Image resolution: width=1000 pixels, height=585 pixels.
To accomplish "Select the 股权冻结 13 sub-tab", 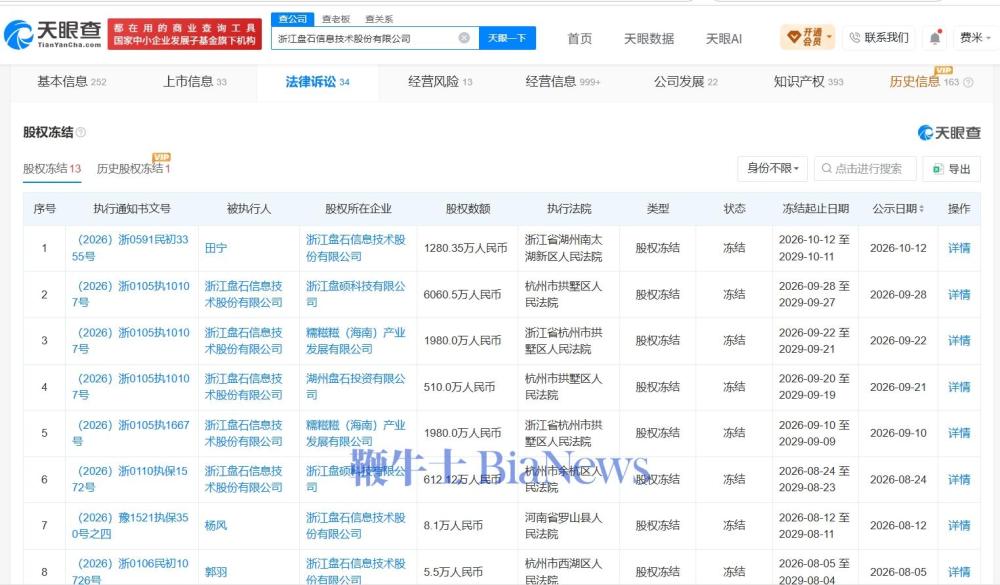I will (52, 169).
